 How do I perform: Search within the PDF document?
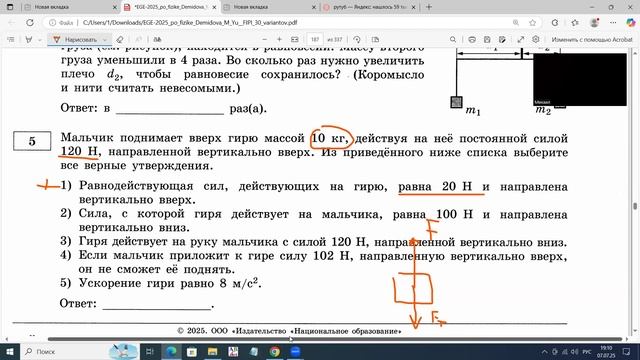click(453, 40)
